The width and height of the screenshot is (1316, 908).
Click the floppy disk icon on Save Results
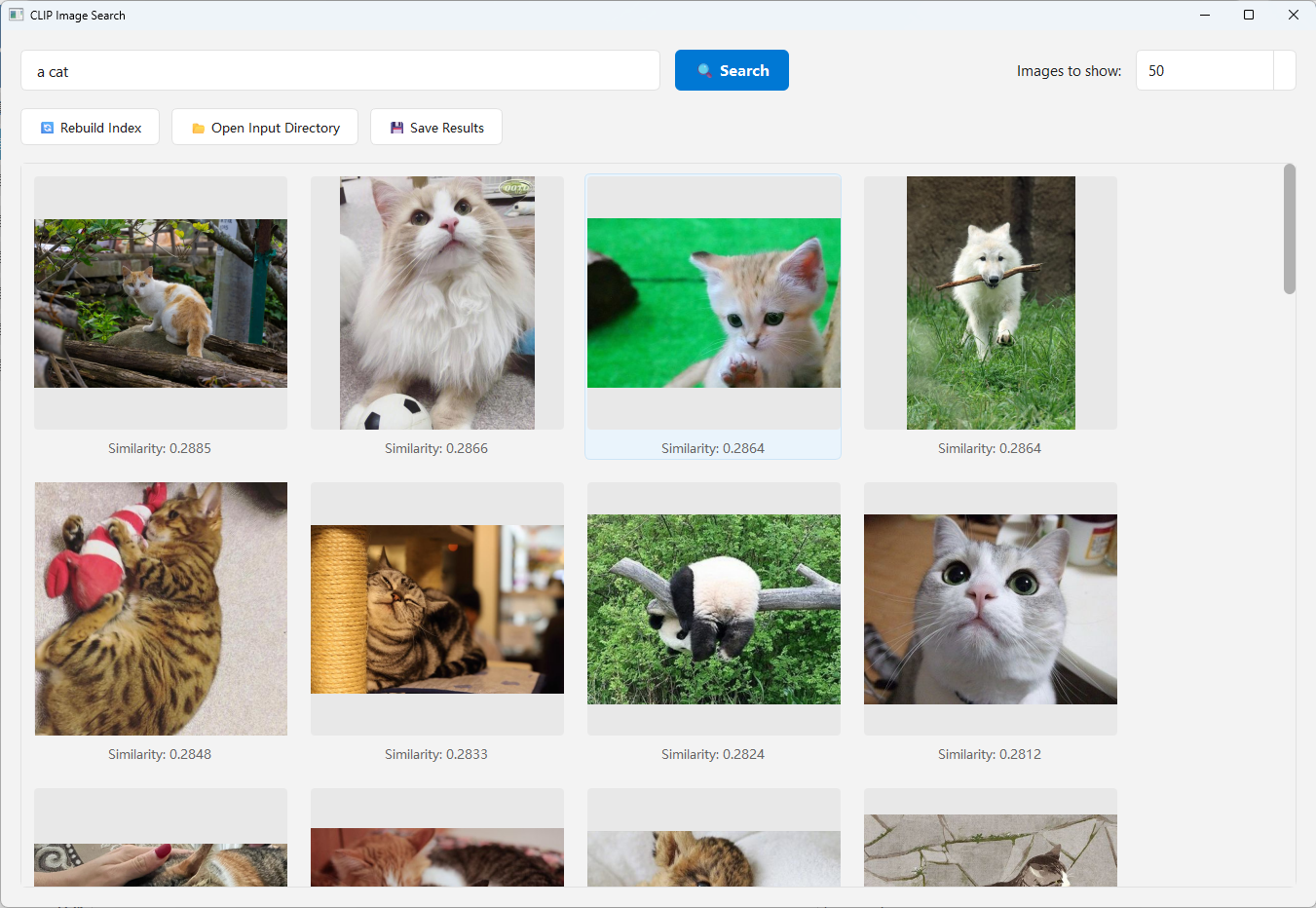396,128
